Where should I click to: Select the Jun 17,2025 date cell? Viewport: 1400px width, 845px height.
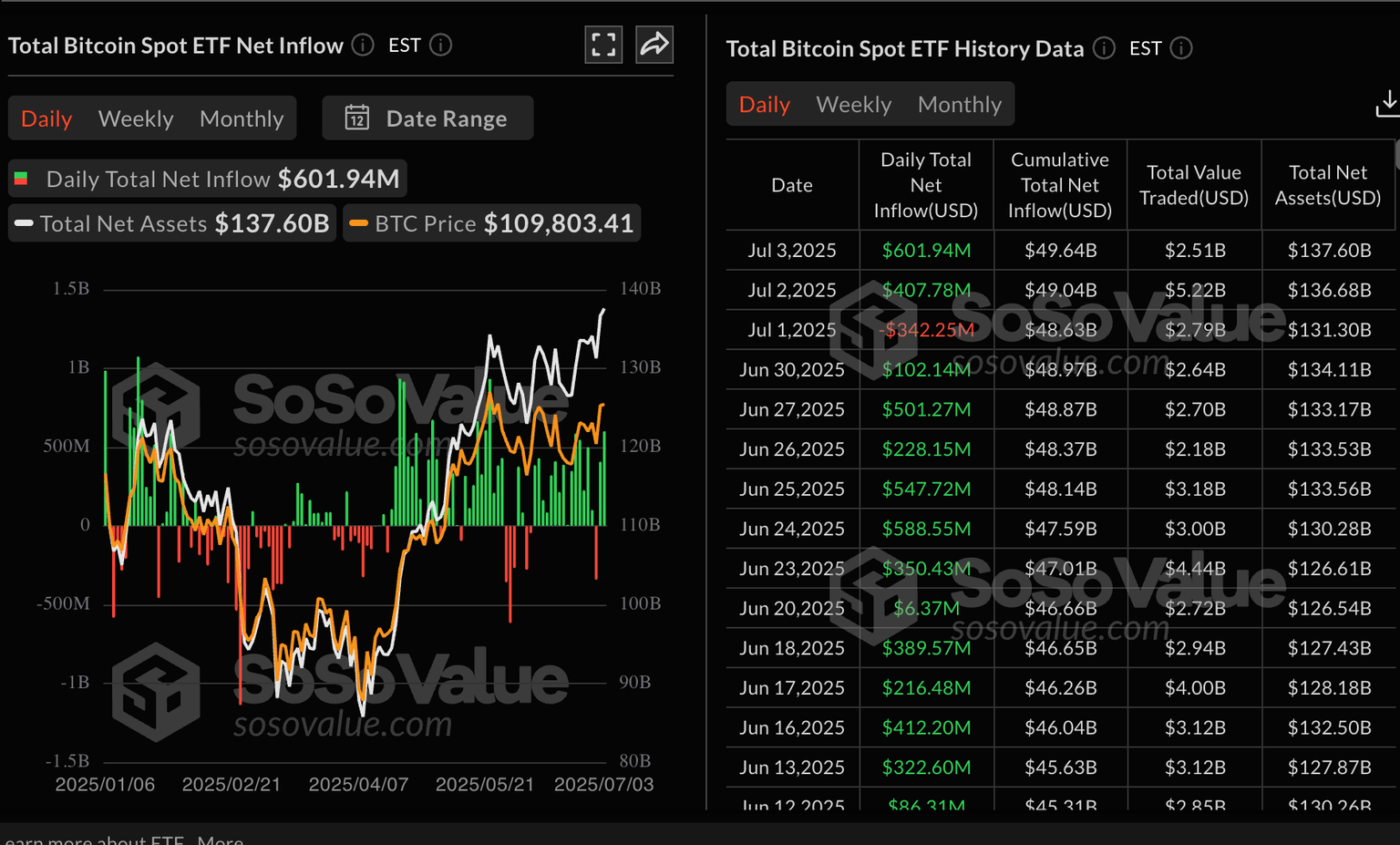[792, 688]
